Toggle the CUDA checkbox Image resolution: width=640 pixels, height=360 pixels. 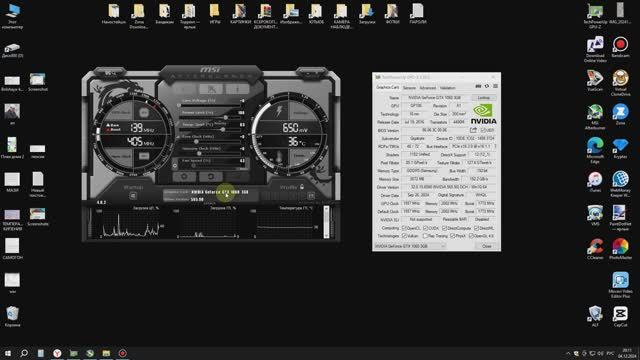tap(425, 228)
